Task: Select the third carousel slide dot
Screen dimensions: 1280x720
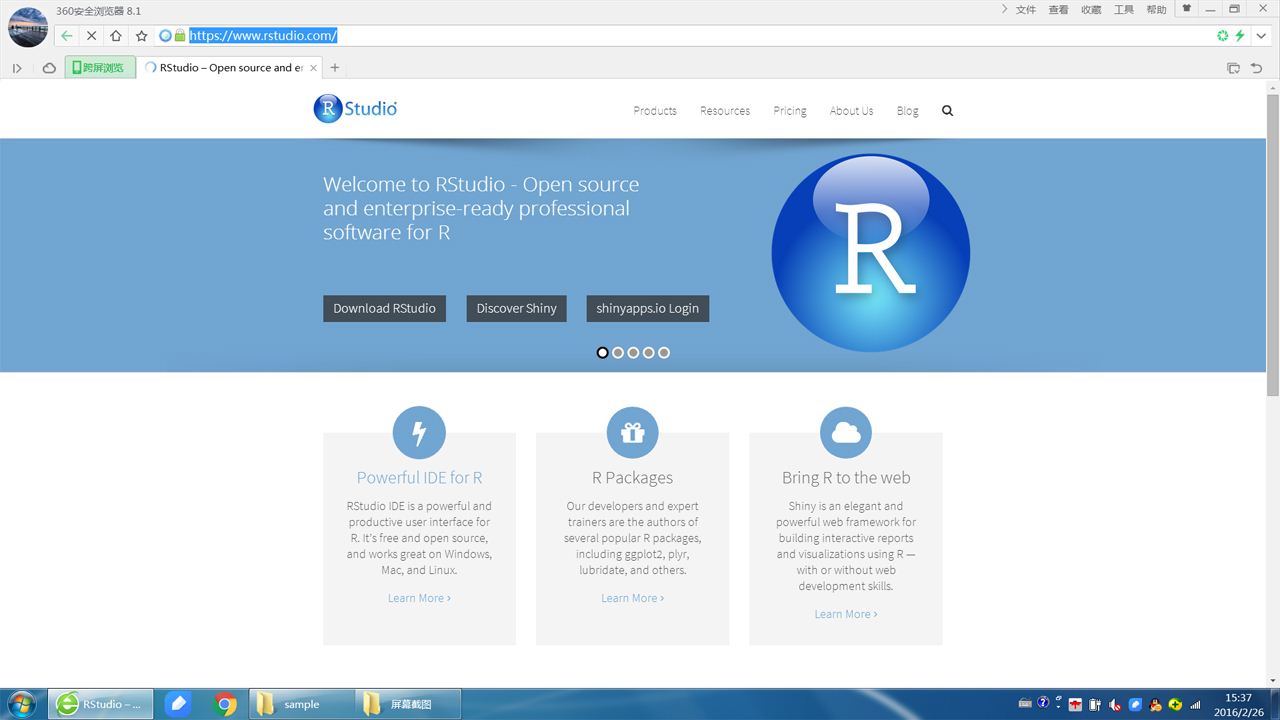Action: tap(633, 352)
